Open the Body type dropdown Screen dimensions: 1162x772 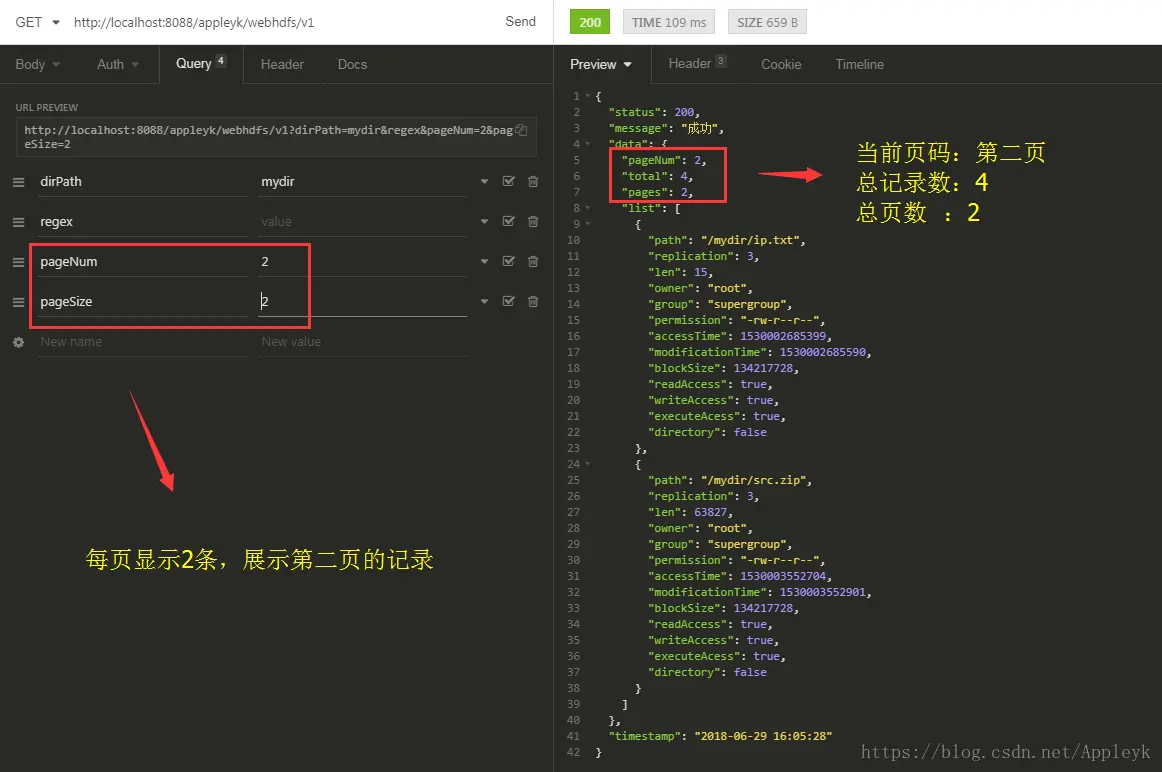pyautogui.click(x=38, y=64)
